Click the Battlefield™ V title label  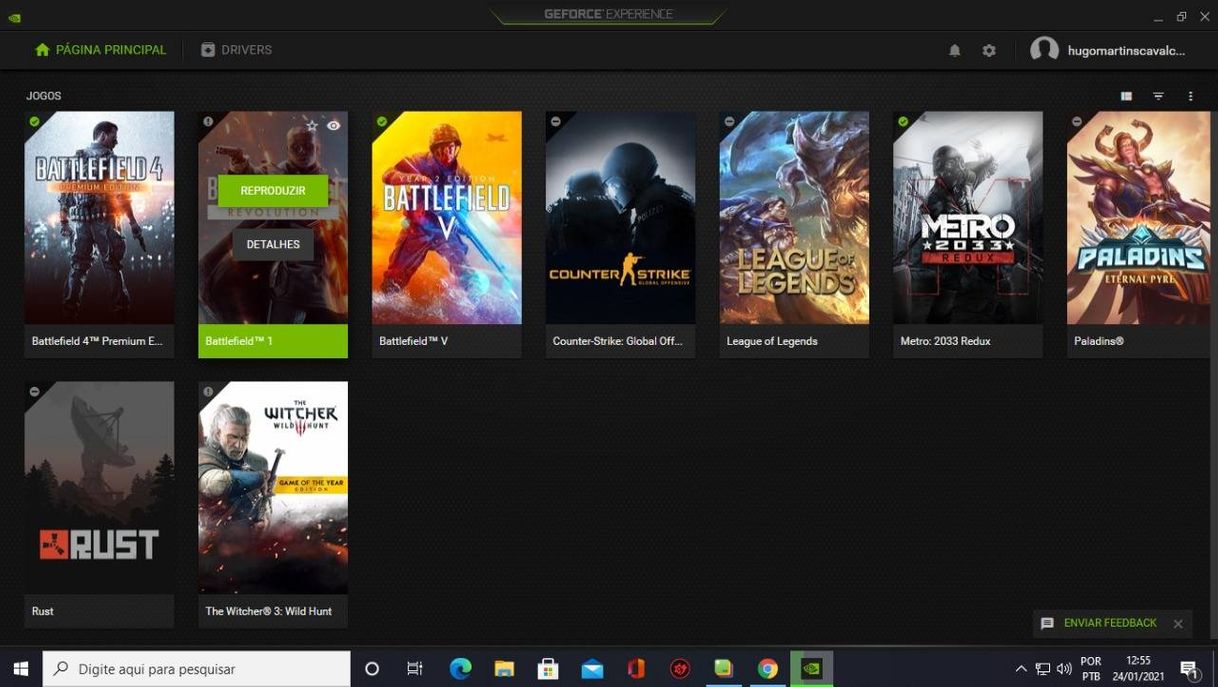[x=413, y=341]
